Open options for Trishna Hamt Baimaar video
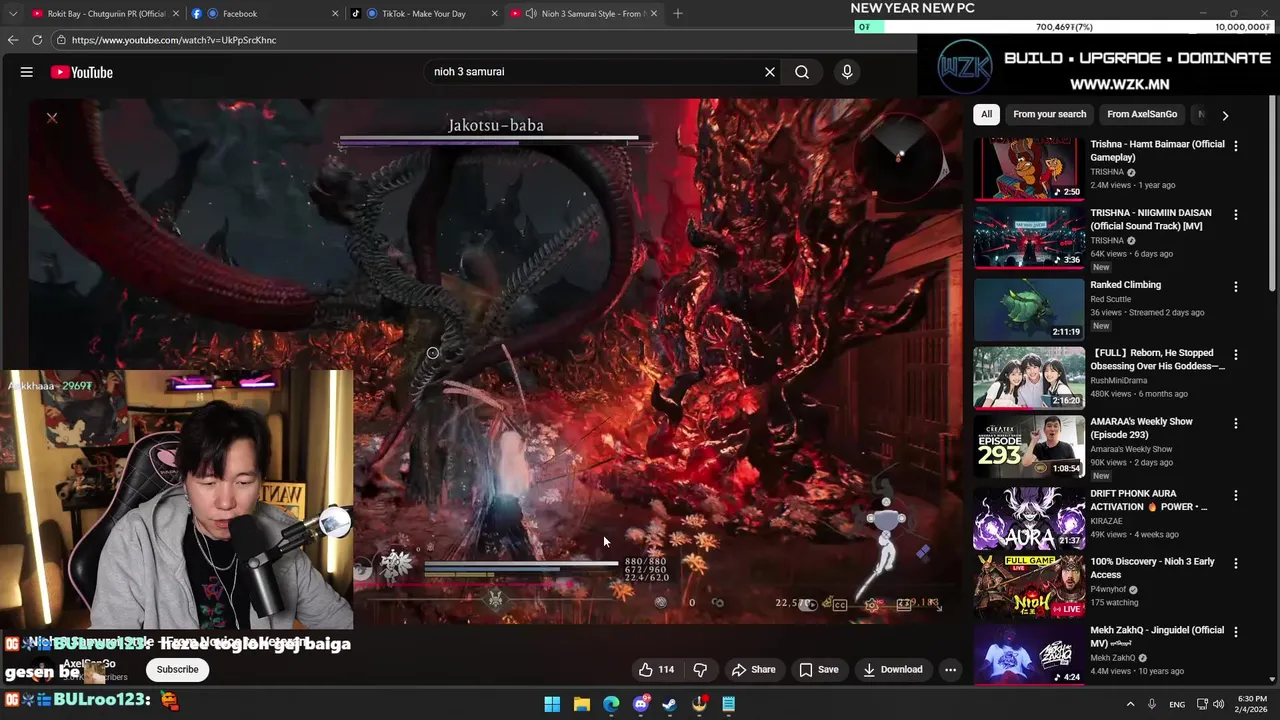The image size is (1280, 720). point(1236,146)
